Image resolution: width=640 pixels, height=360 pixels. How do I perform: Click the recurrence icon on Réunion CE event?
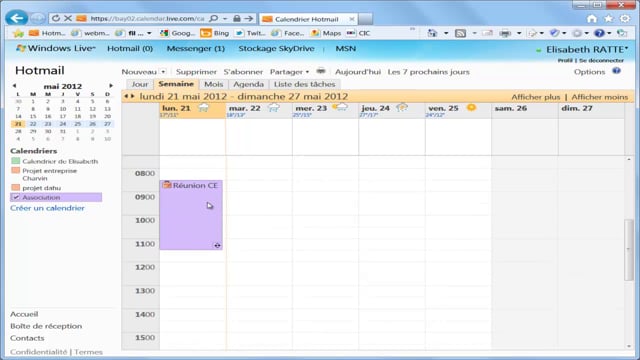click(x=217, y=245)
